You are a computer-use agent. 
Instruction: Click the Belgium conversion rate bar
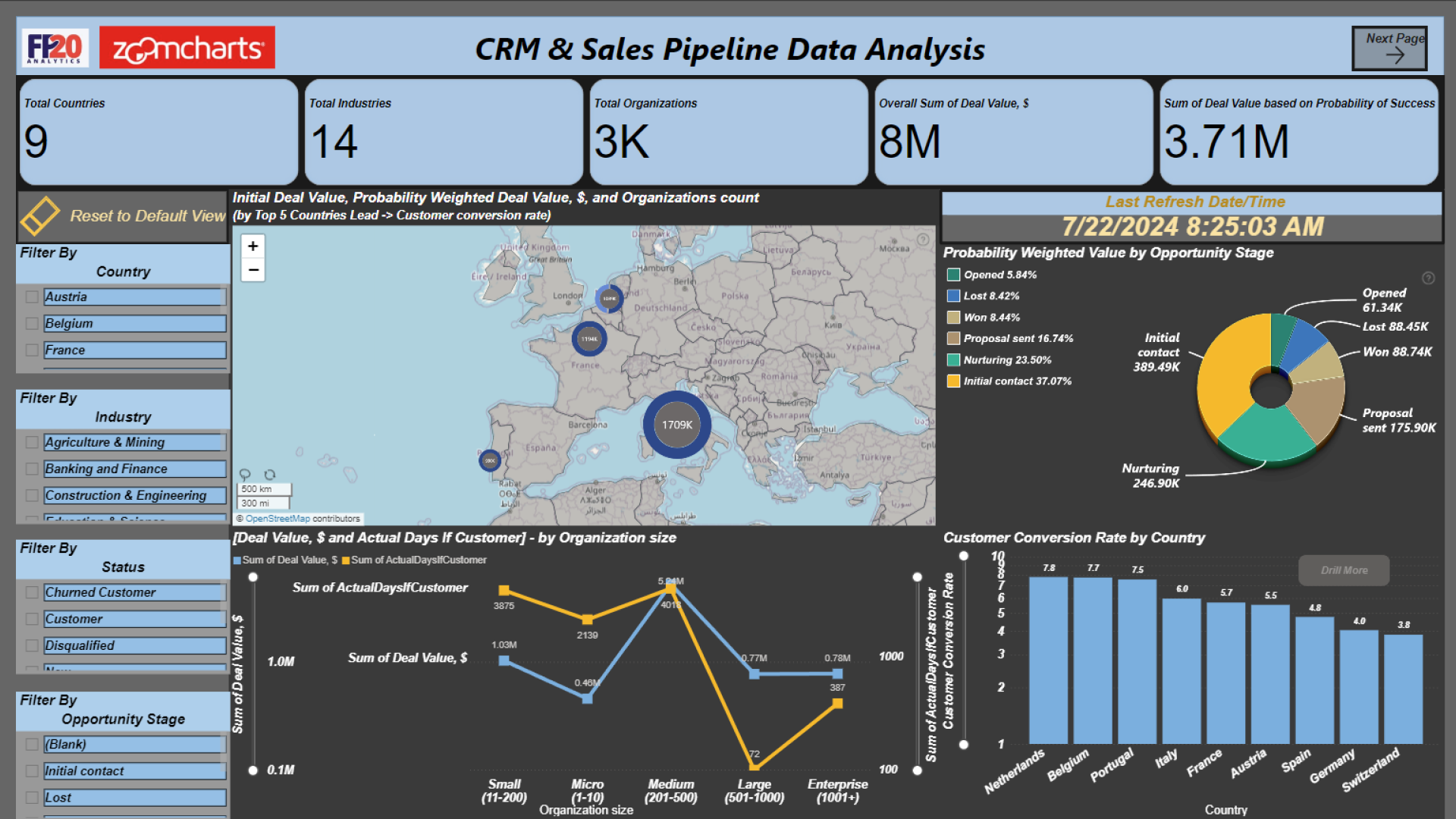point(1093,661)
